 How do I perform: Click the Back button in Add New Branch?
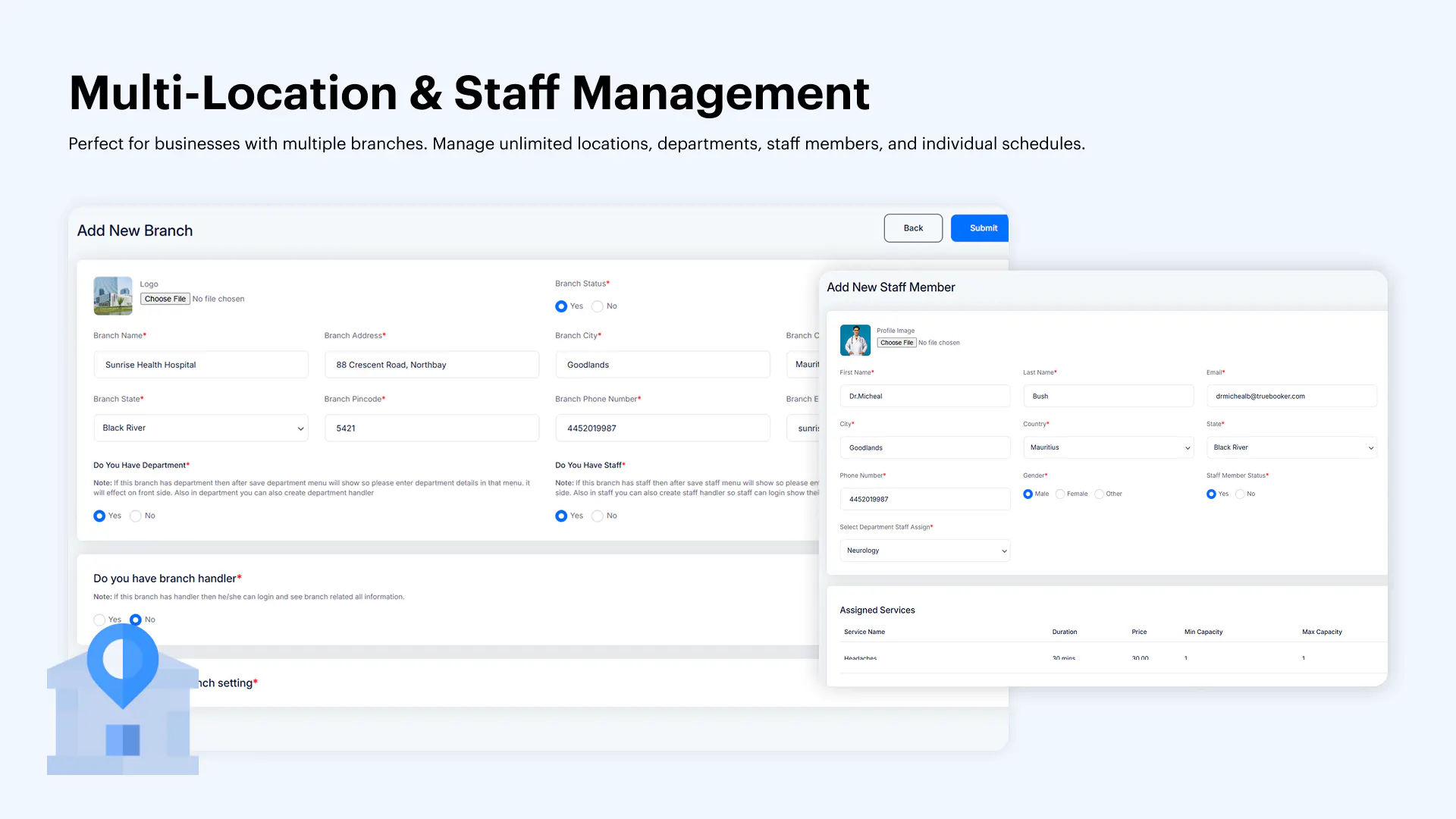click(x=913, y=228)
